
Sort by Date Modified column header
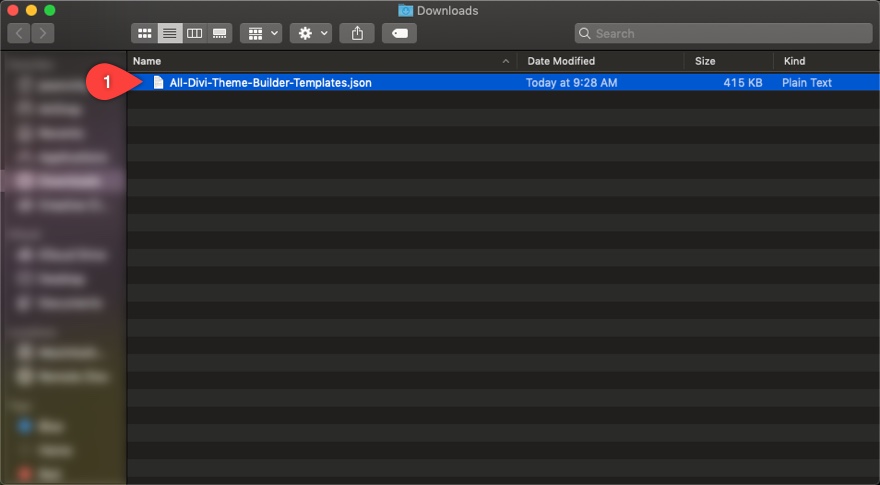(600, 61)
